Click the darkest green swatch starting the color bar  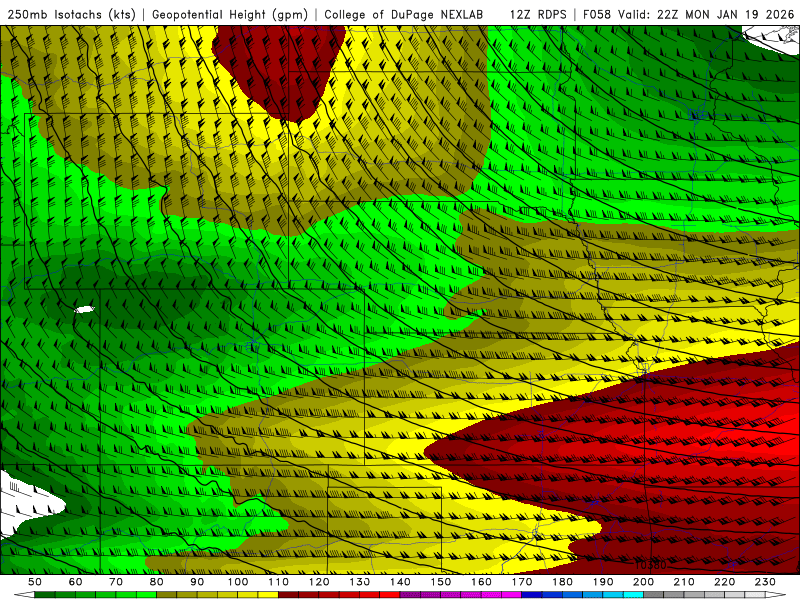click(45, 595)
